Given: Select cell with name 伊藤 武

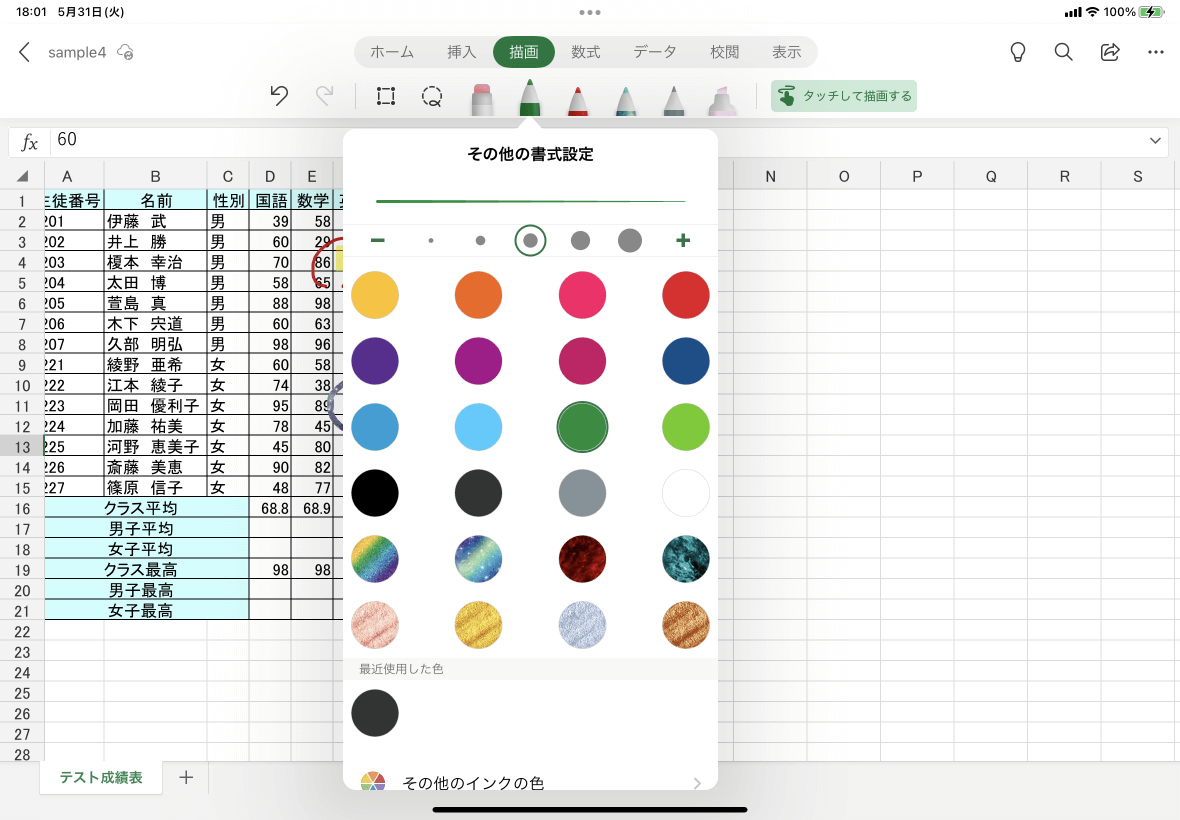Looking at the screenshot, I should (155, 221).
